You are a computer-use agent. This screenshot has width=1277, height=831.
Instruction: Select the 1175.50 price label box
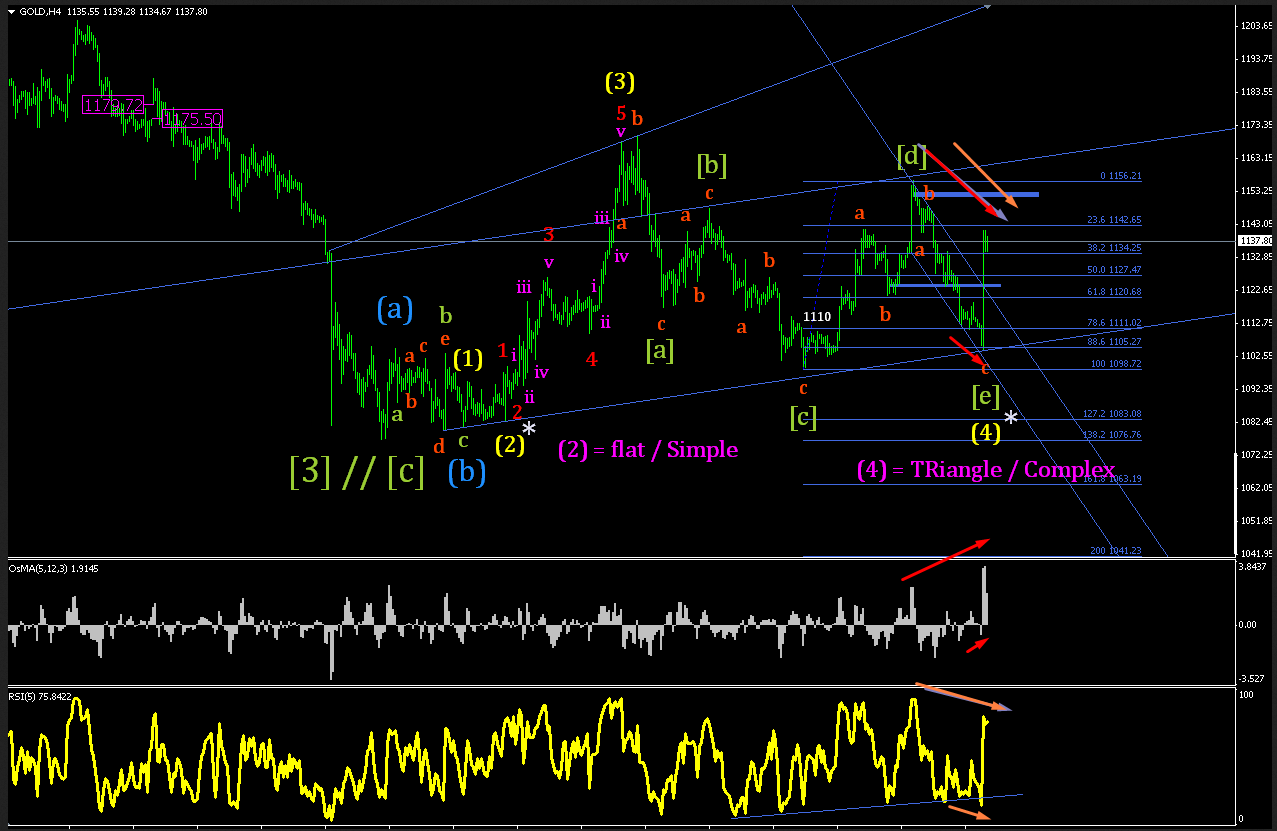coord(191,118)
